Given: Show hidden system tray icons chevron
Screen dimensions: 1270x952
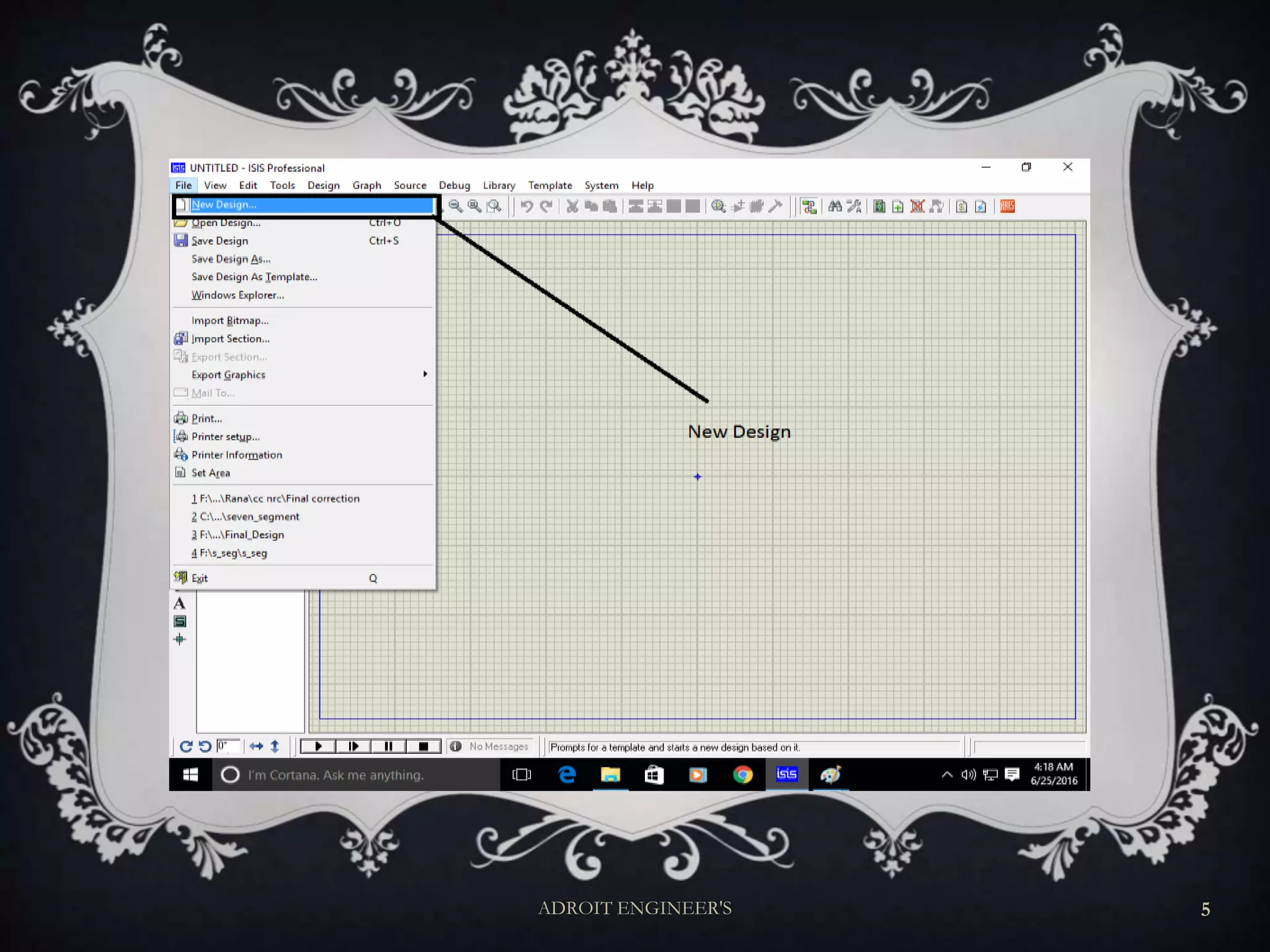Looking at the screenshot, I should tap(947, 775).
